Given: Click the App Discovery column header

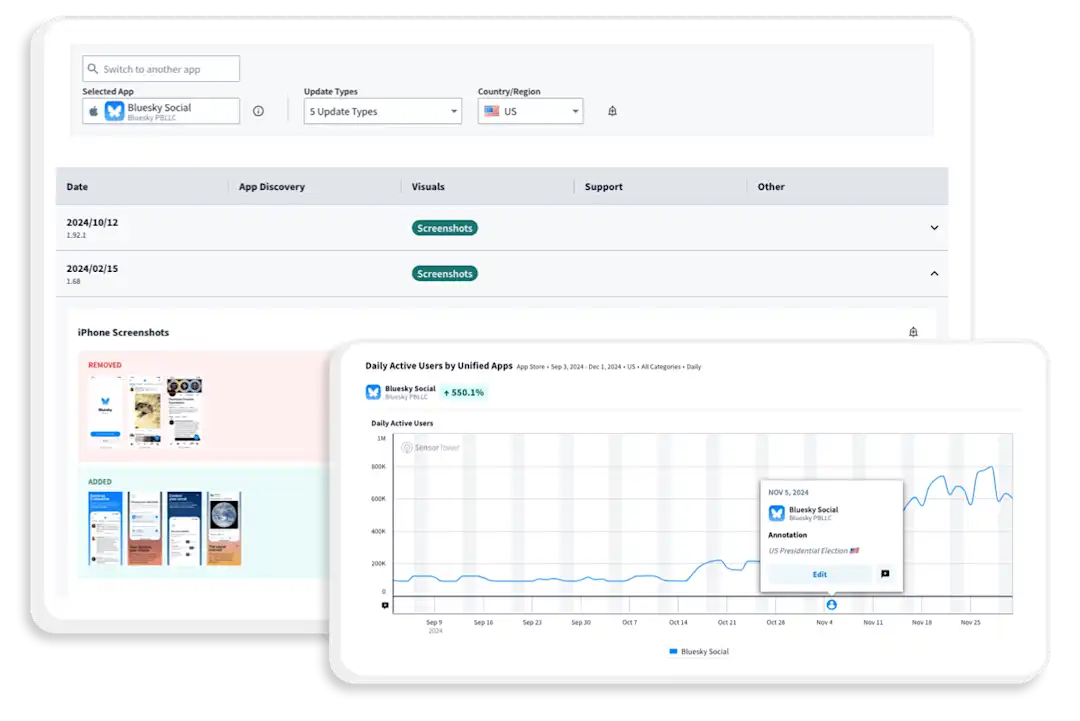Looking at the screenshot, I should [x=271, y=187].
